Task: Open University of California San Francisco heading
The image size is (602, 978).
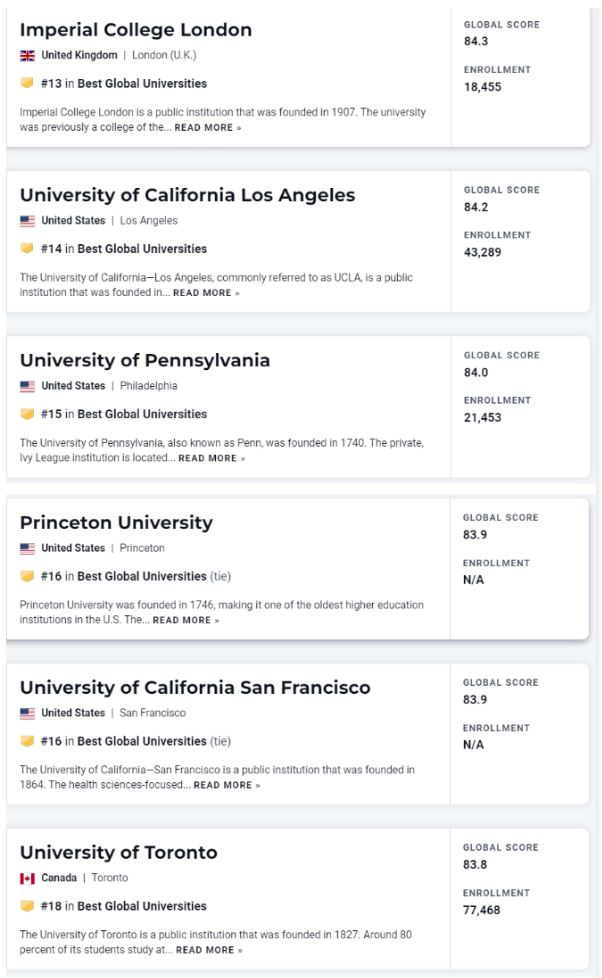Action: (195, 687)
